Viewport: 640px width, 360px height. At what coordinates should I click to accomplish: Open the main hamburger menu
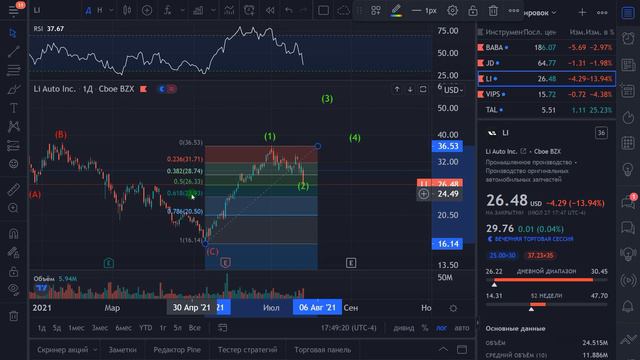(x=13, y=11)
